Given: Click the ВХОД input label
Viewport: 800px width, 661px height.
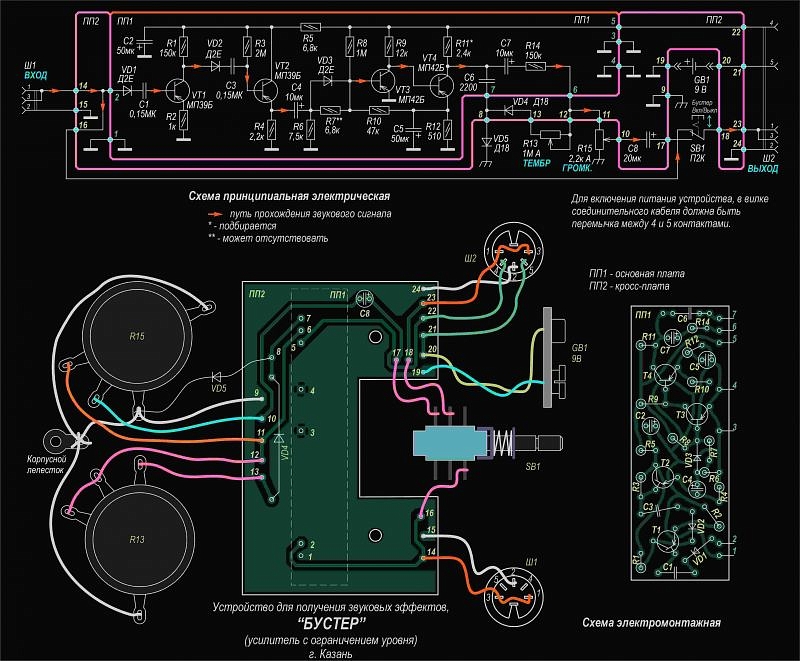Looking at the screenshot, I should [36, 76].
